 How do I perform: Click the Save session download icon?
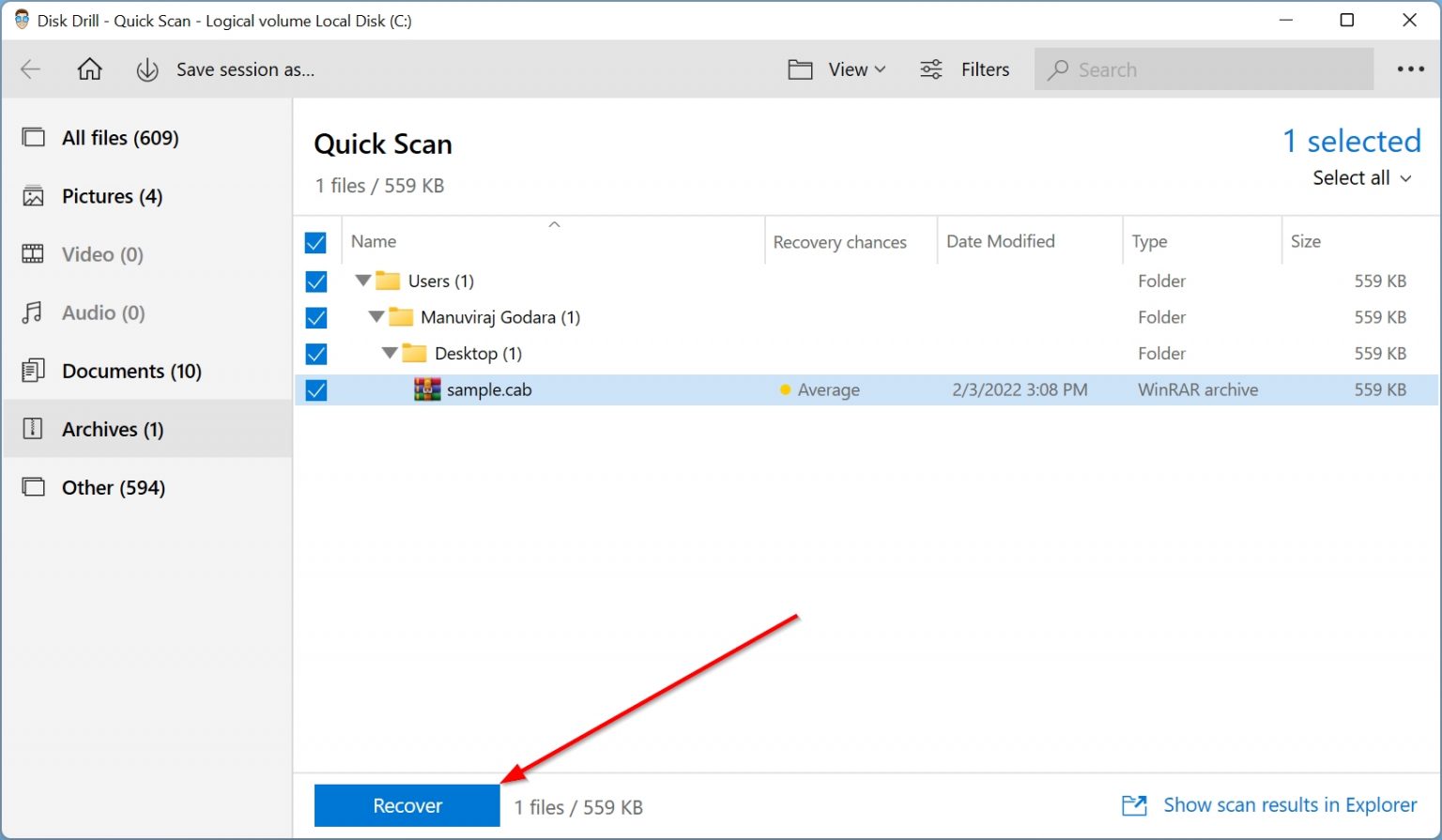(147, 70)
